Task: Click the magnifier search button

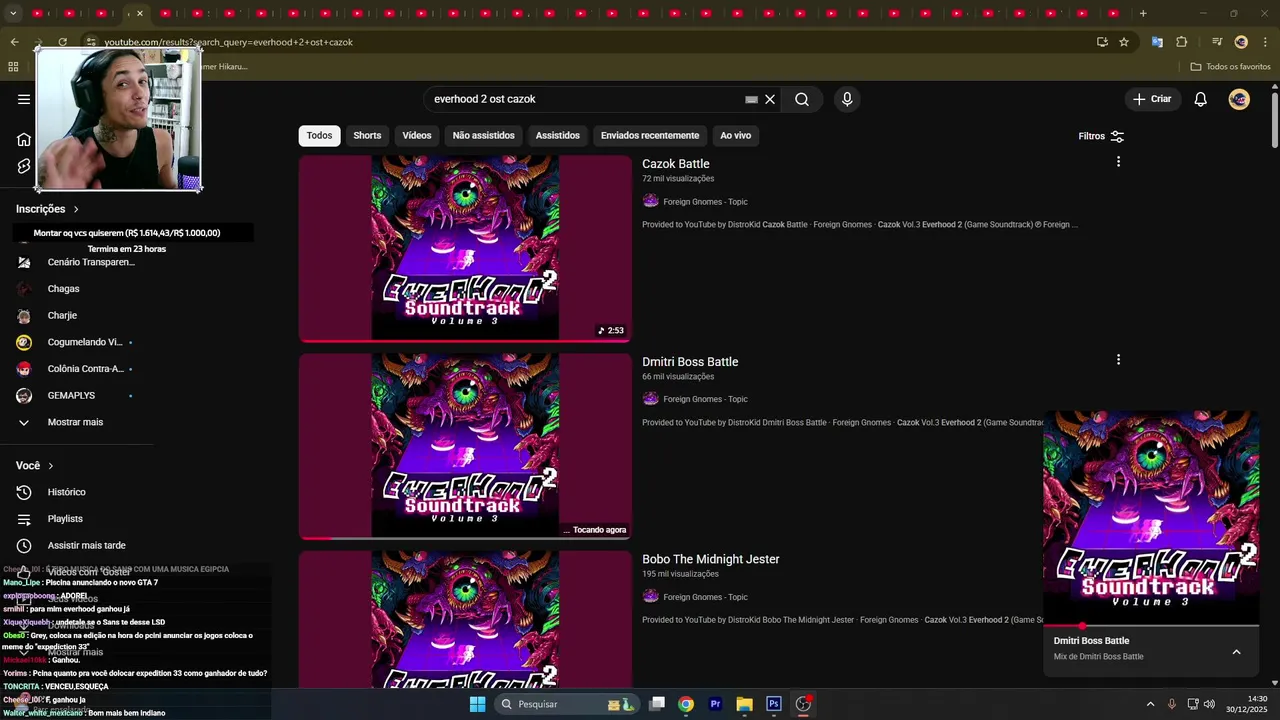Action: 802,99
